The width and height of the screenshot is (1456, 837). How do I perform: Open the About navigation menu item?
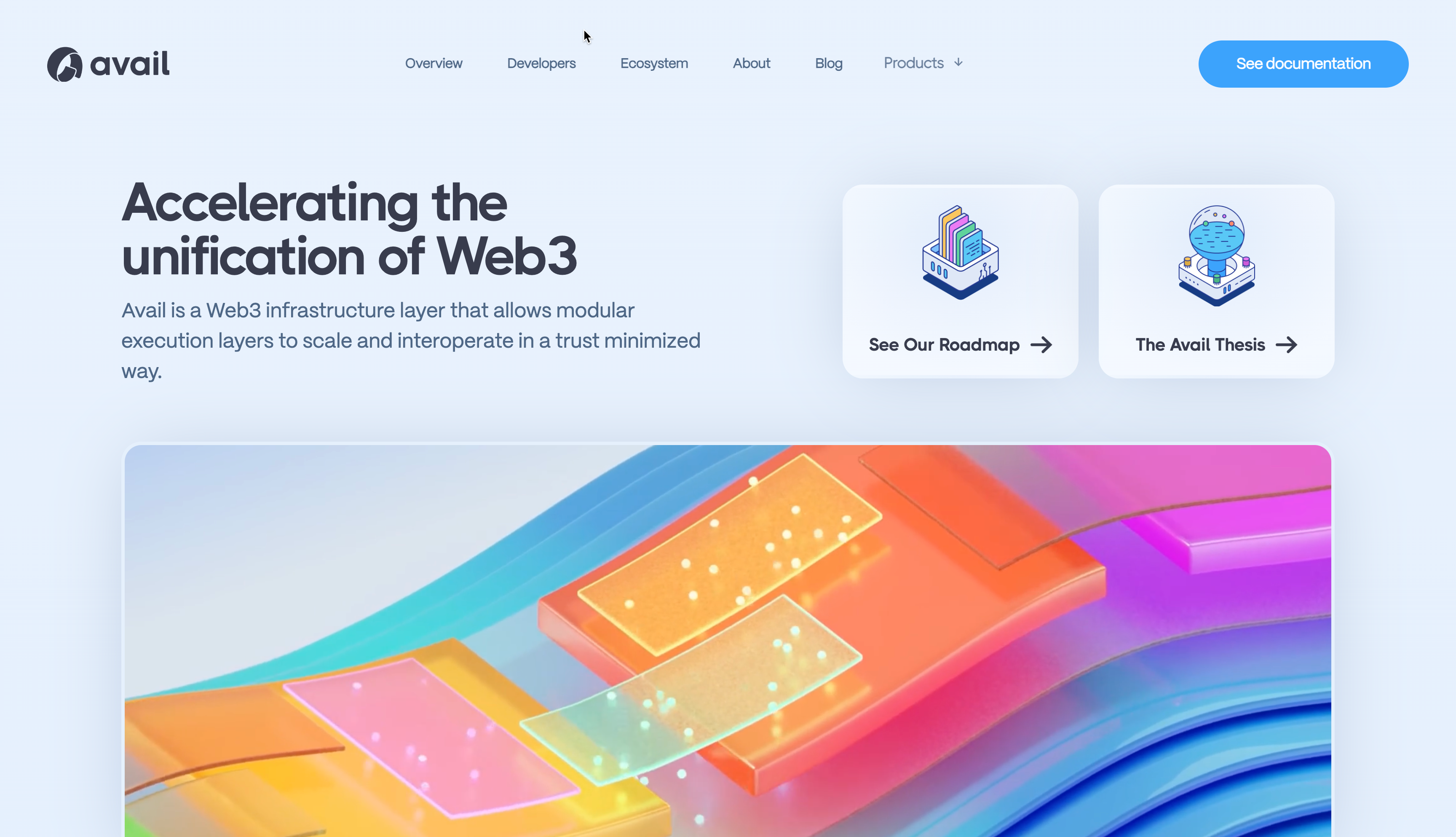click(752, 63)
